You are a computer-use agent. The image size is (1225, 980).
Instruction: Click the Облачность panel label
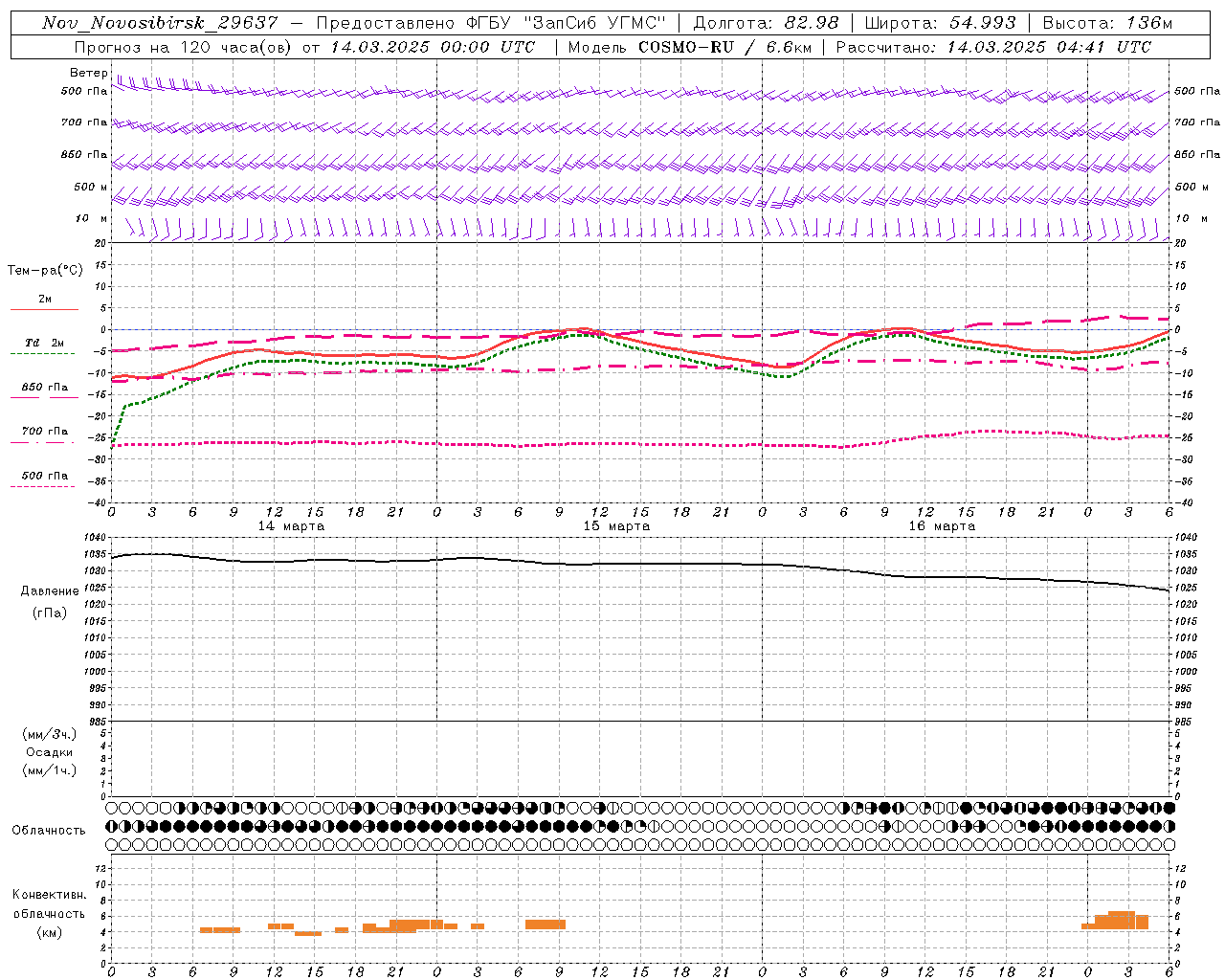[49, 831]
